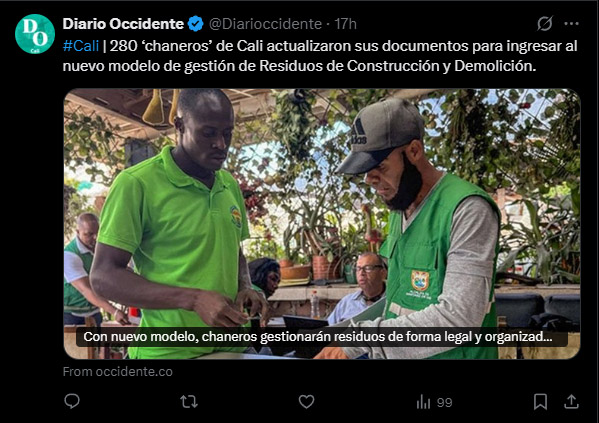Open the #Cali hashtag
The image size is (599, 423).
tap(81, 46)
